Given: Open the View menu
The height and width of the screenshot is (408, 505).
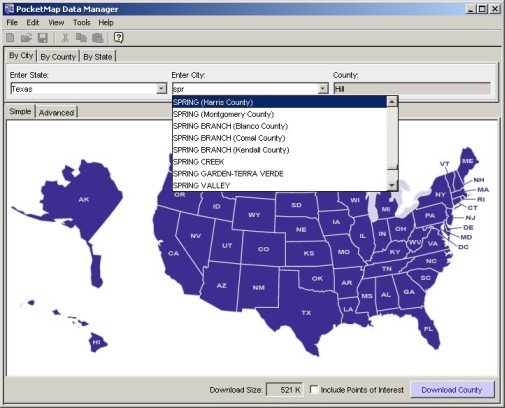Looking at the screenshot, I should pyautogui.click(x=56, y=23).
